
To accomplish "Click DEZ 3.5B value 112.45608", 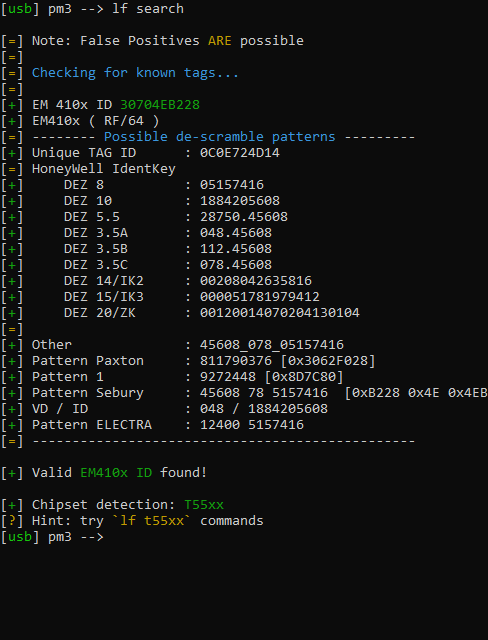I will click(235, 249).
